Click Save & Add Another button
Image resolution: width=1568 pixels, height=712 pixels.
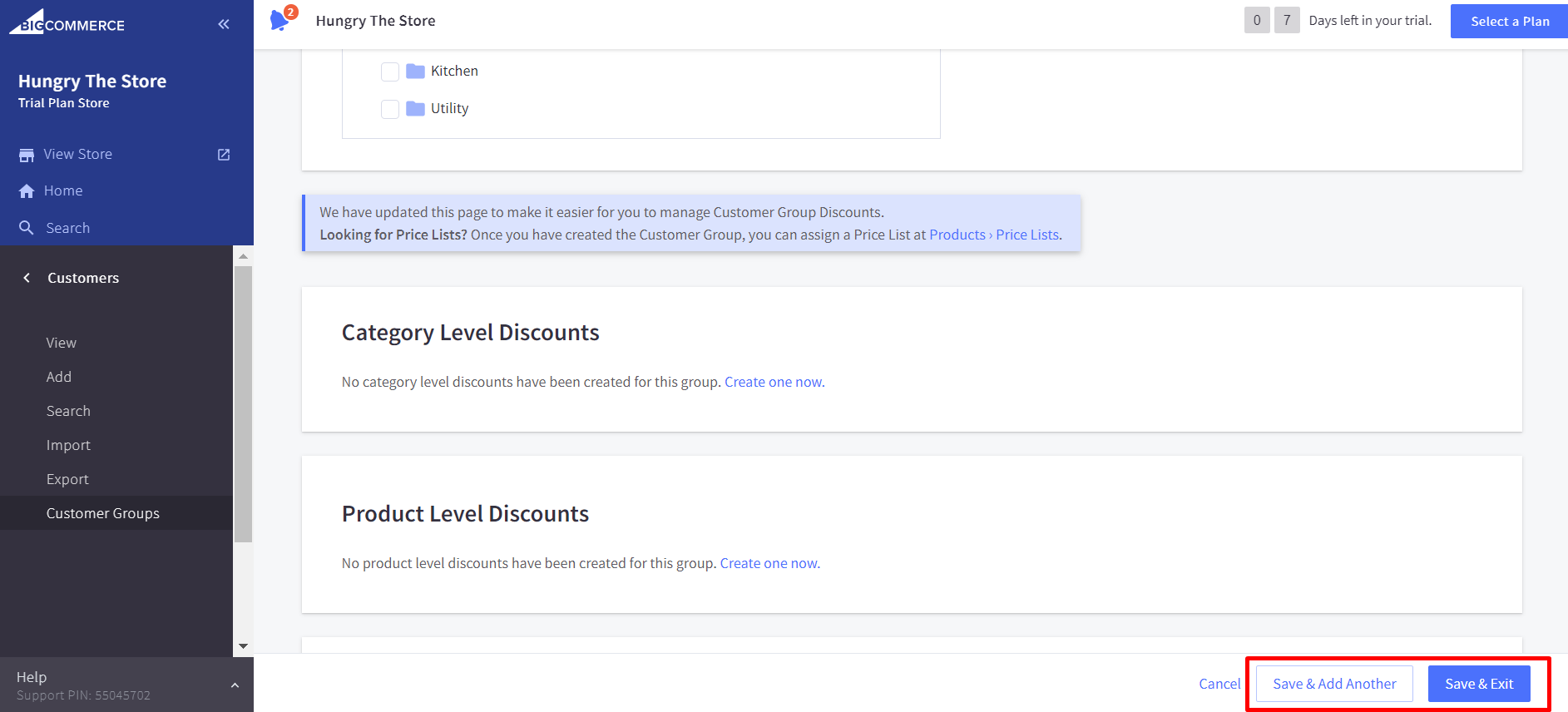click(x=1333, y=684)
